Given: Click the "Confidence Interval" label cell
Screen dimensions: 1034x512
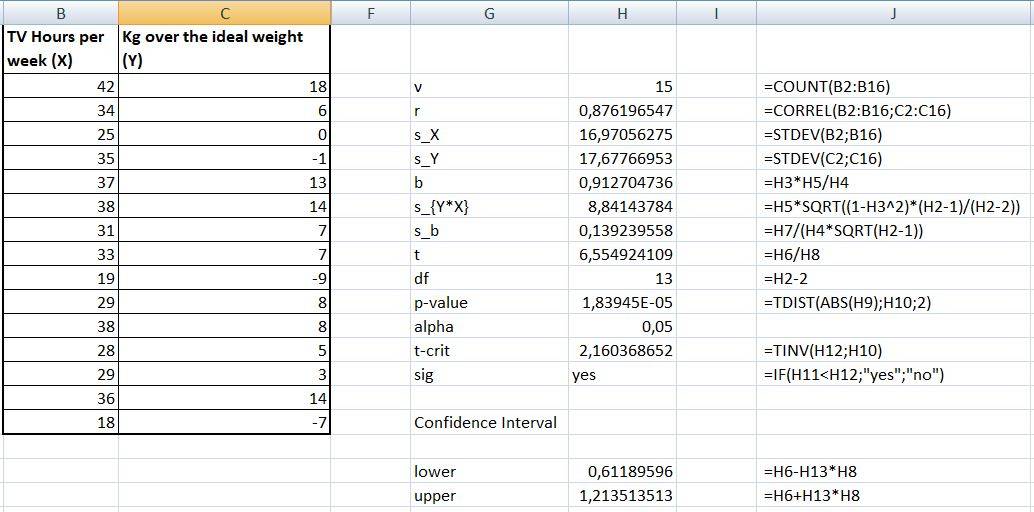Looking at the screenshot, I should pyautogui.click(x=489, y=423).
